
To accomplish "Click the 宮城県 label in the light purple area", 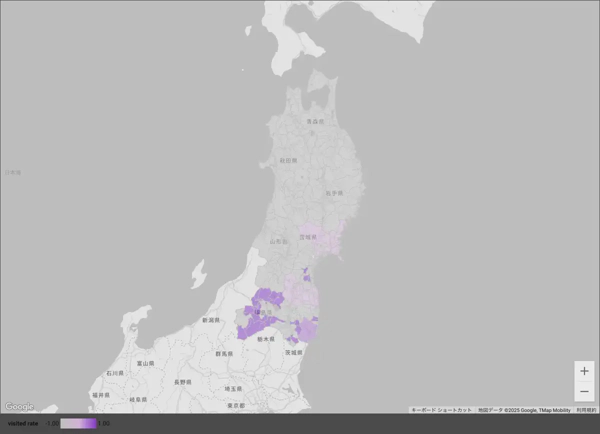I will pos(308,238).
